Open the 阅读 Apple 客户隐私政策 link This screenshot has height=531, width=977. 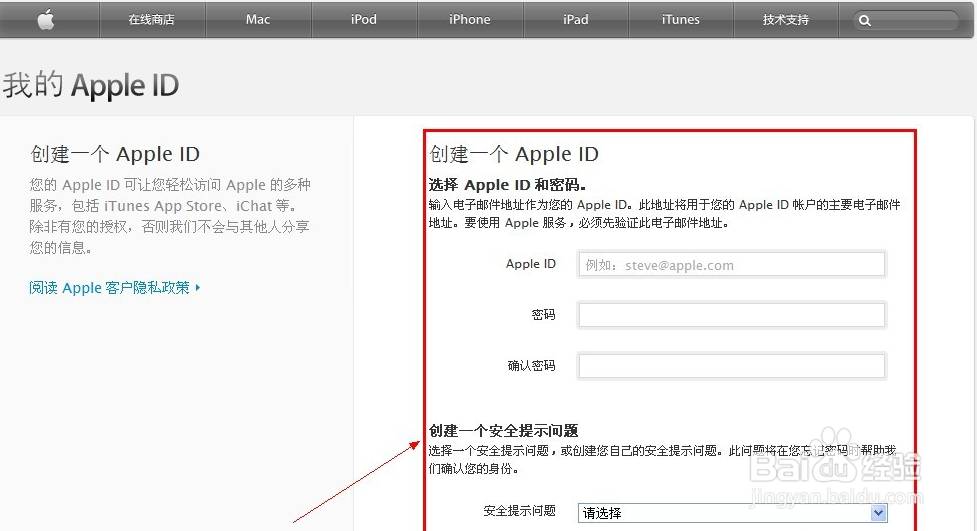tap(109, 287)
